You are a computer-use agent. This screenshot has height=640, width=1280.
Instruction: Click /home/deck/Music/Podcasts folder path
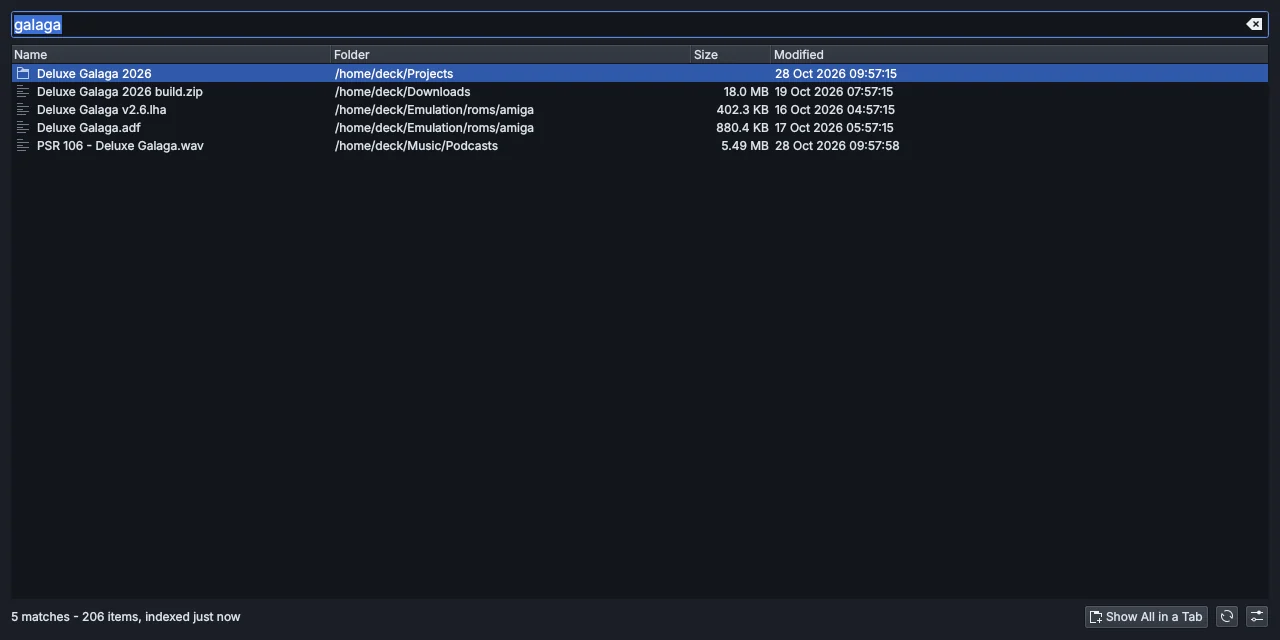click(416, 145)
